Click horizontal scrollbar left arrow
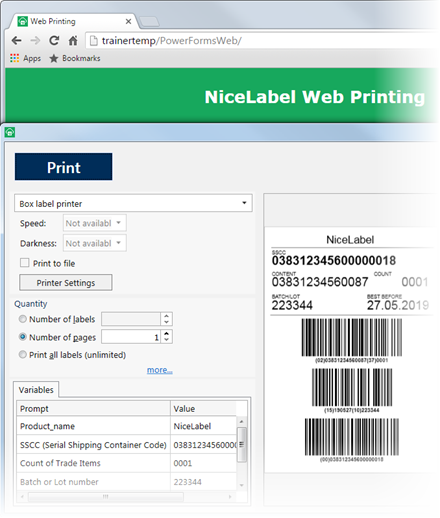 [x=22, y=497]
